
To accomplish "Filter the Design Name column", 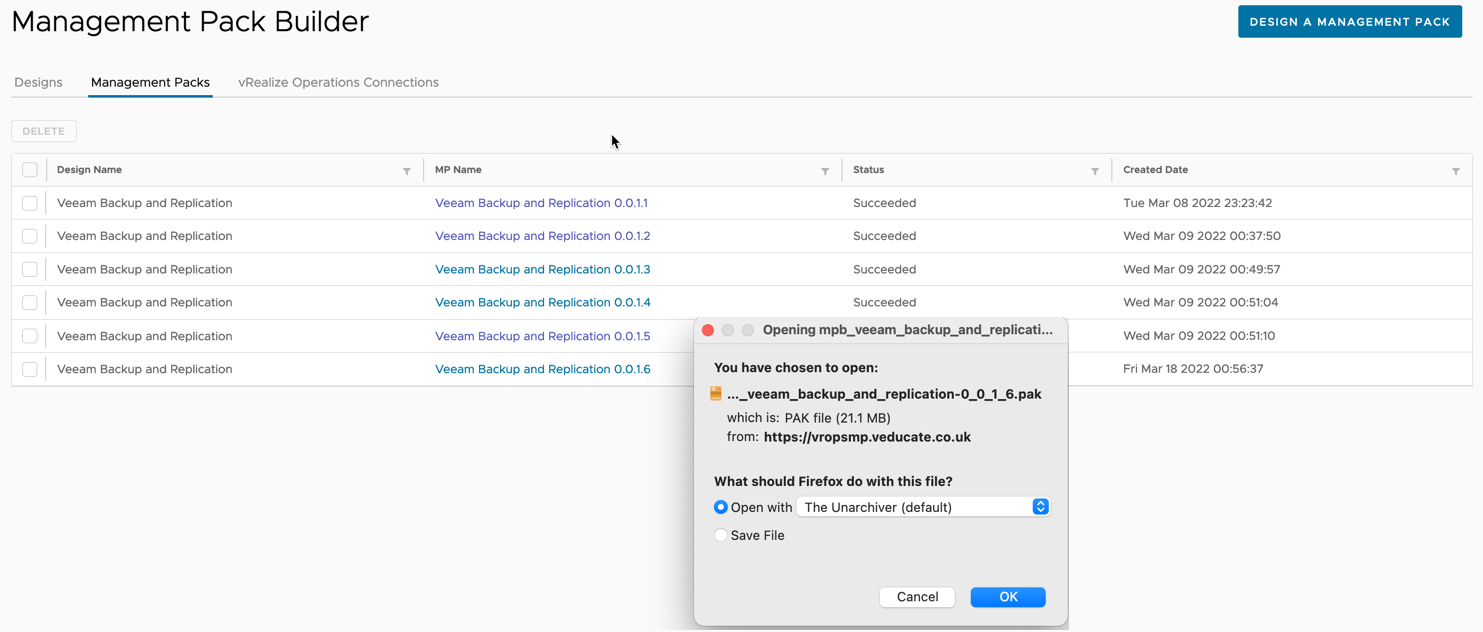I will point(407,171).
